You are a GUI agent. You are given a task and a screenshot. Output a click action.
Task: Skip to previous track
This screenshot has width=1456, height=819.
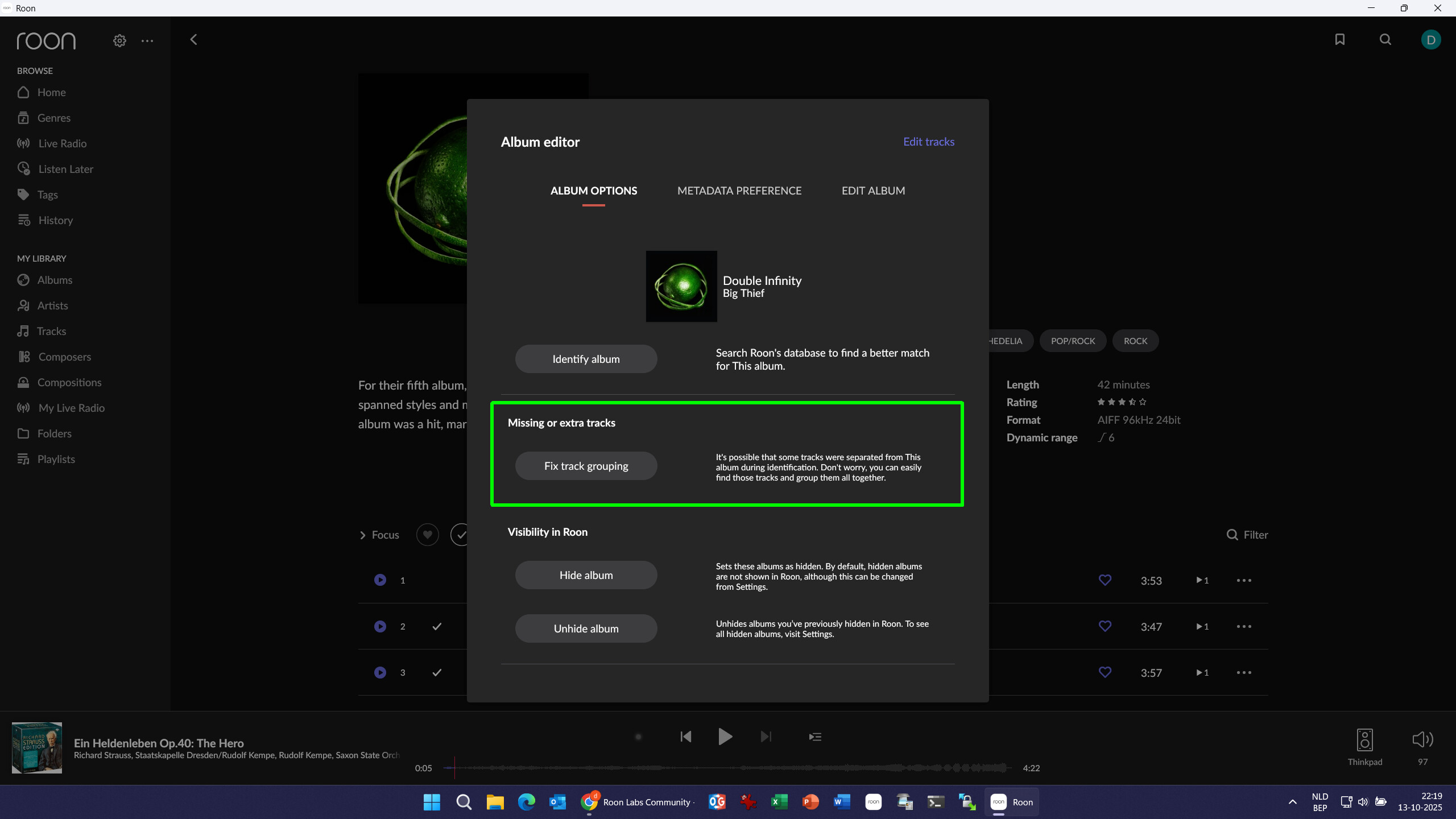point(686,737)
